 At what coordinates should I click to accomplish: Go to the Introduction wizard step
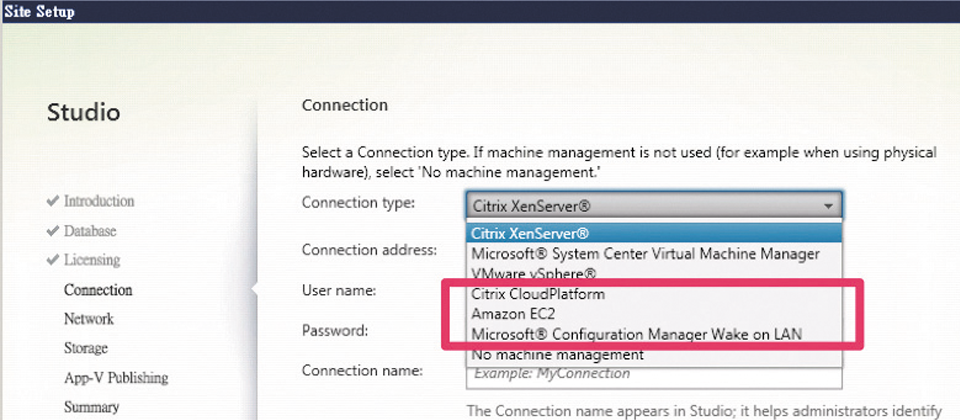click(99, 201)
